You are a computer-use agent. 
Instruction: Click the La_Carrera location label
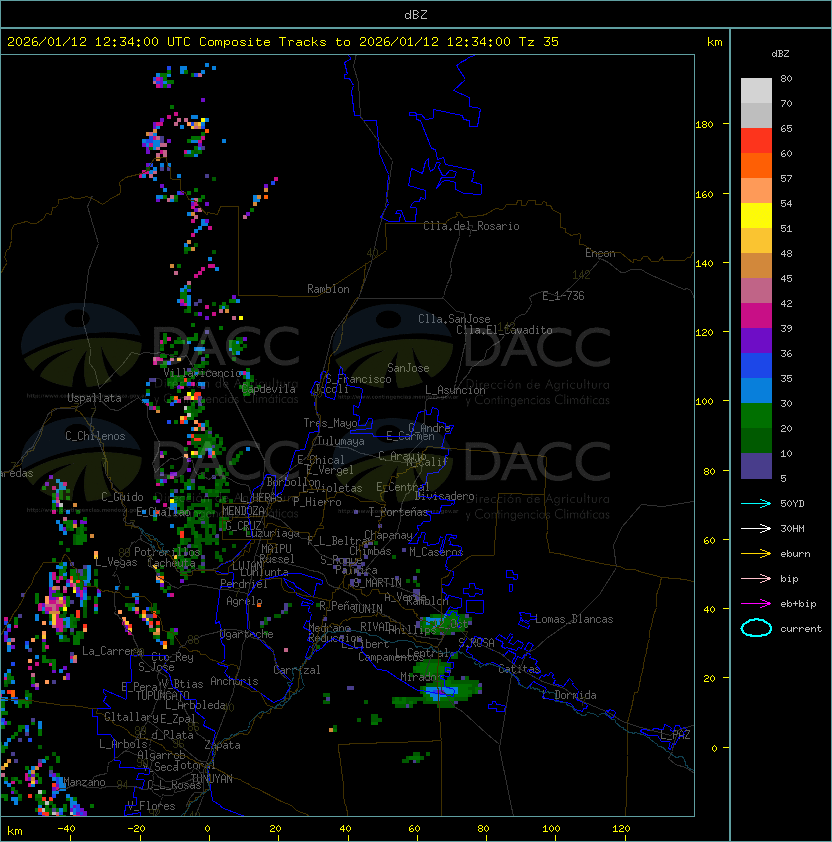coord(112,651)
